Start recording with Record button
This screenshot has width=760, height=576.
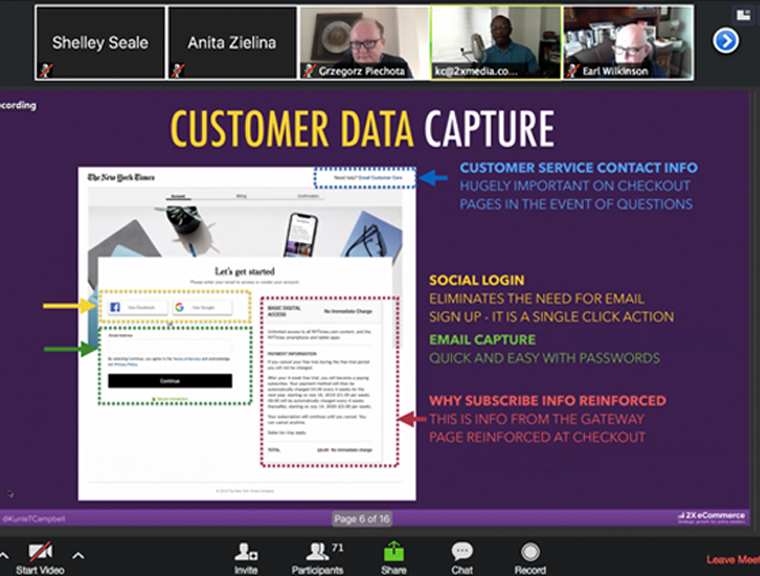[x=530, y=558]
